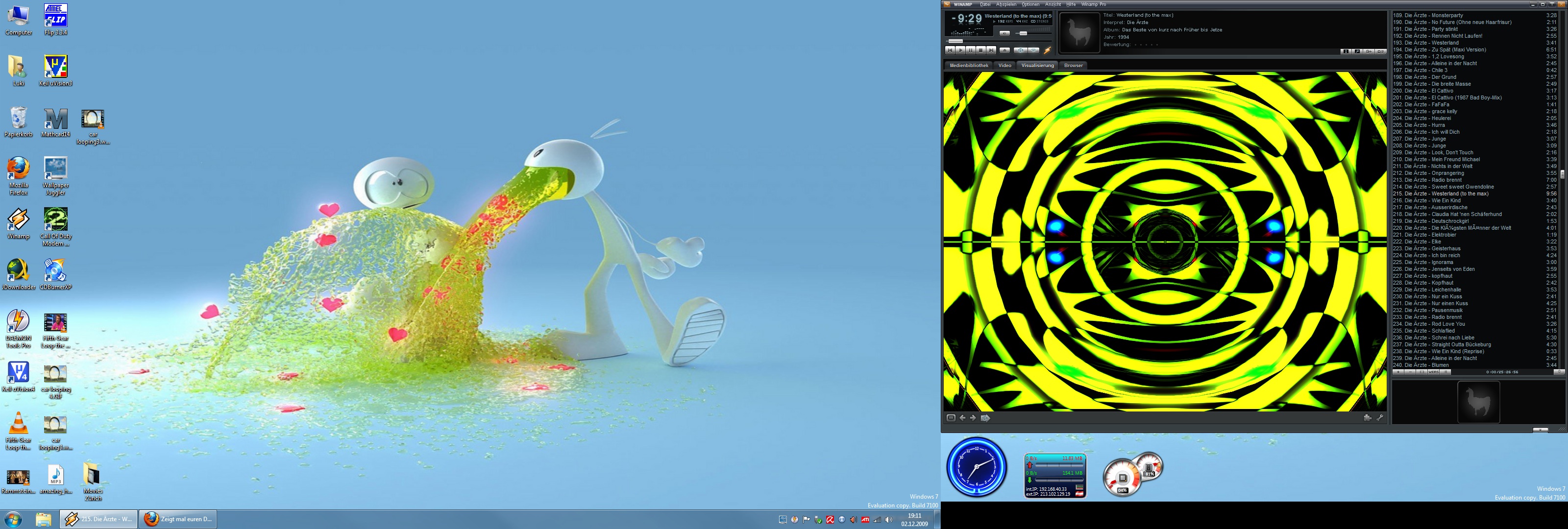Viewport: 1568px width, 529px height.
Task: Click the file info 'i' button
Action: click(1346, 52)
